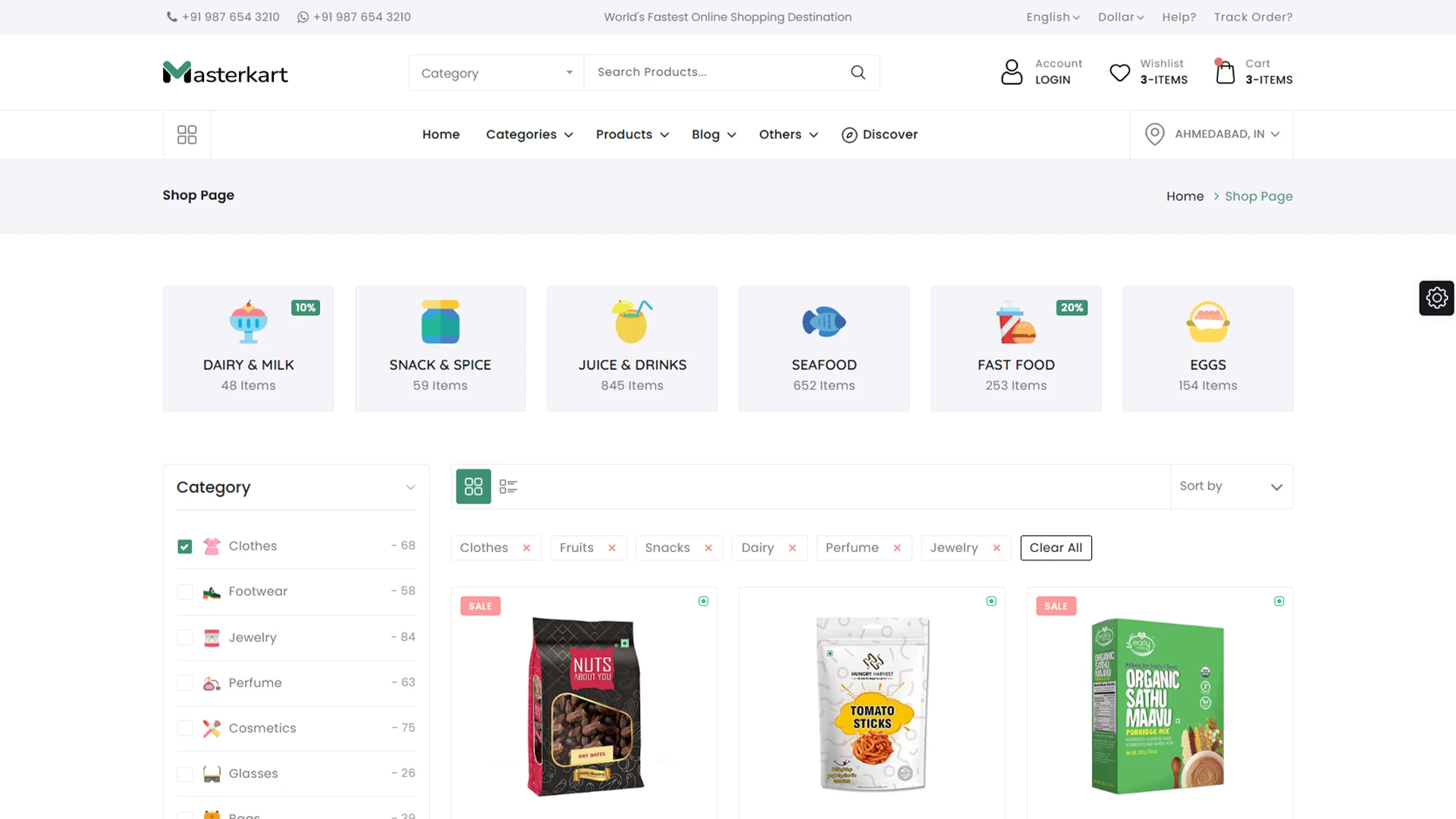Image resolution: width=1456 pixels, height=819 pixels.
Task: Open the Cart bag icon
Action: [1225, 72]
